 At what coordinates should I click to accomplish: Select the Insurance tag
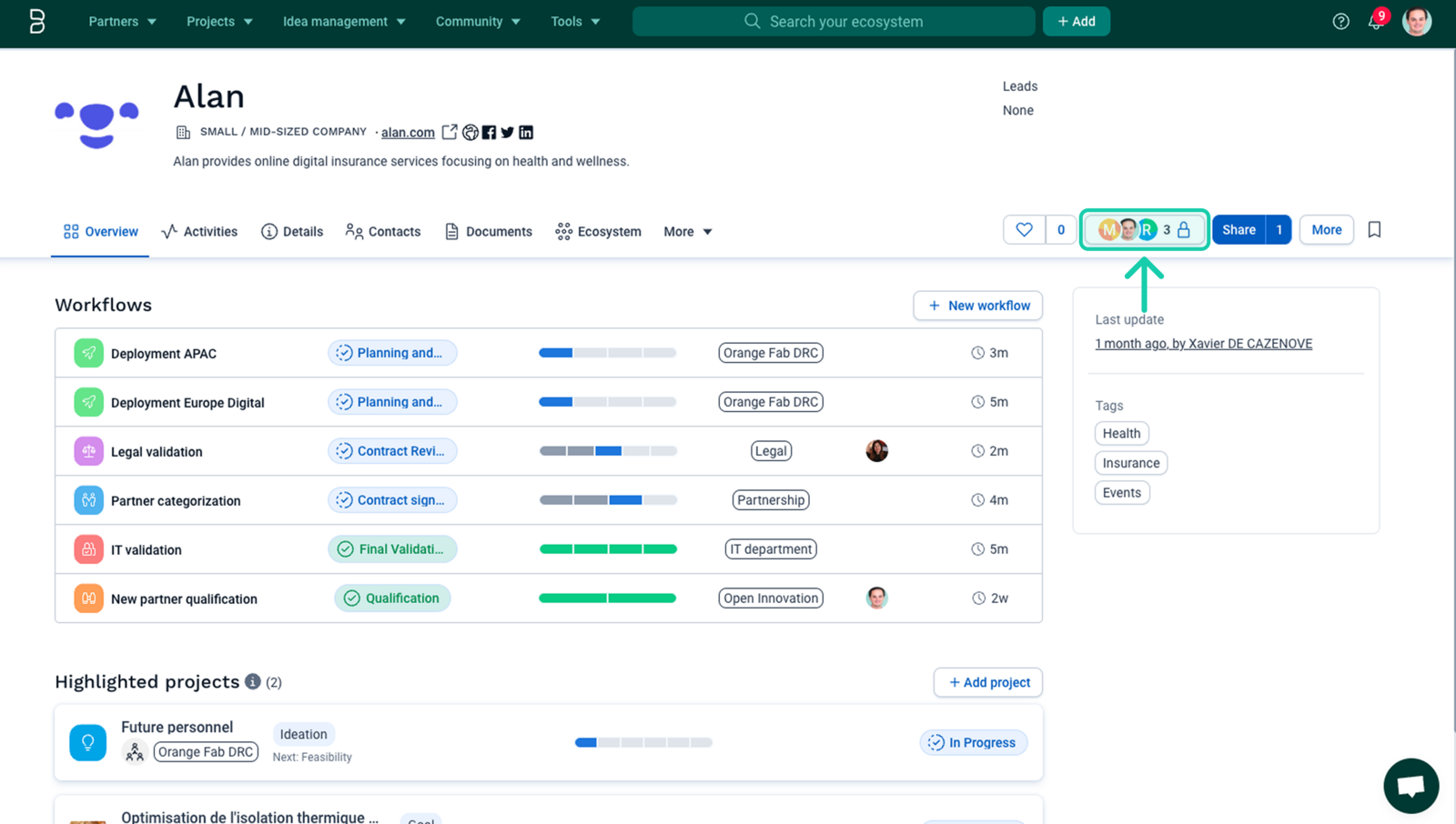[1131, 463]
